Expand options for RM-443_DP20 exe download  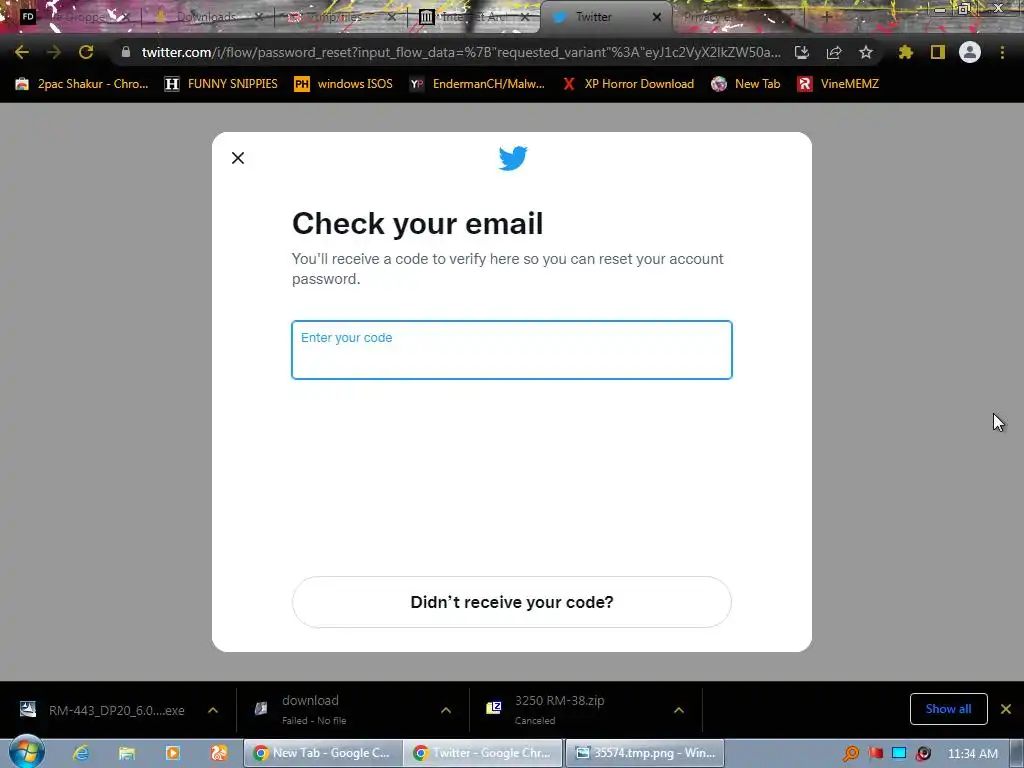point(213,710)
